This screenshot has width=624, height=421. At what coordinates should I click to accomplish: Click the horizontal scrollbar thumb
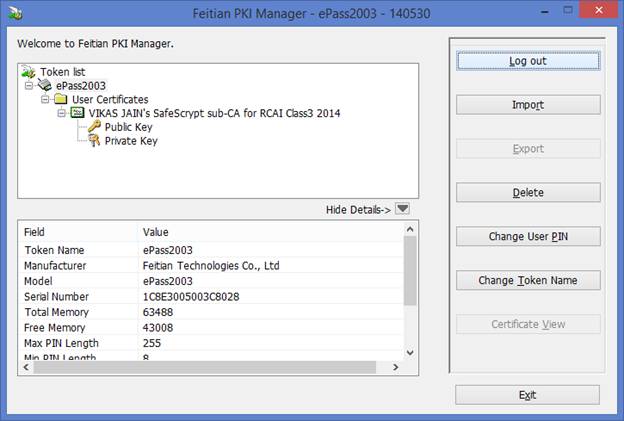pyautogui.click(x=205, y=367)
